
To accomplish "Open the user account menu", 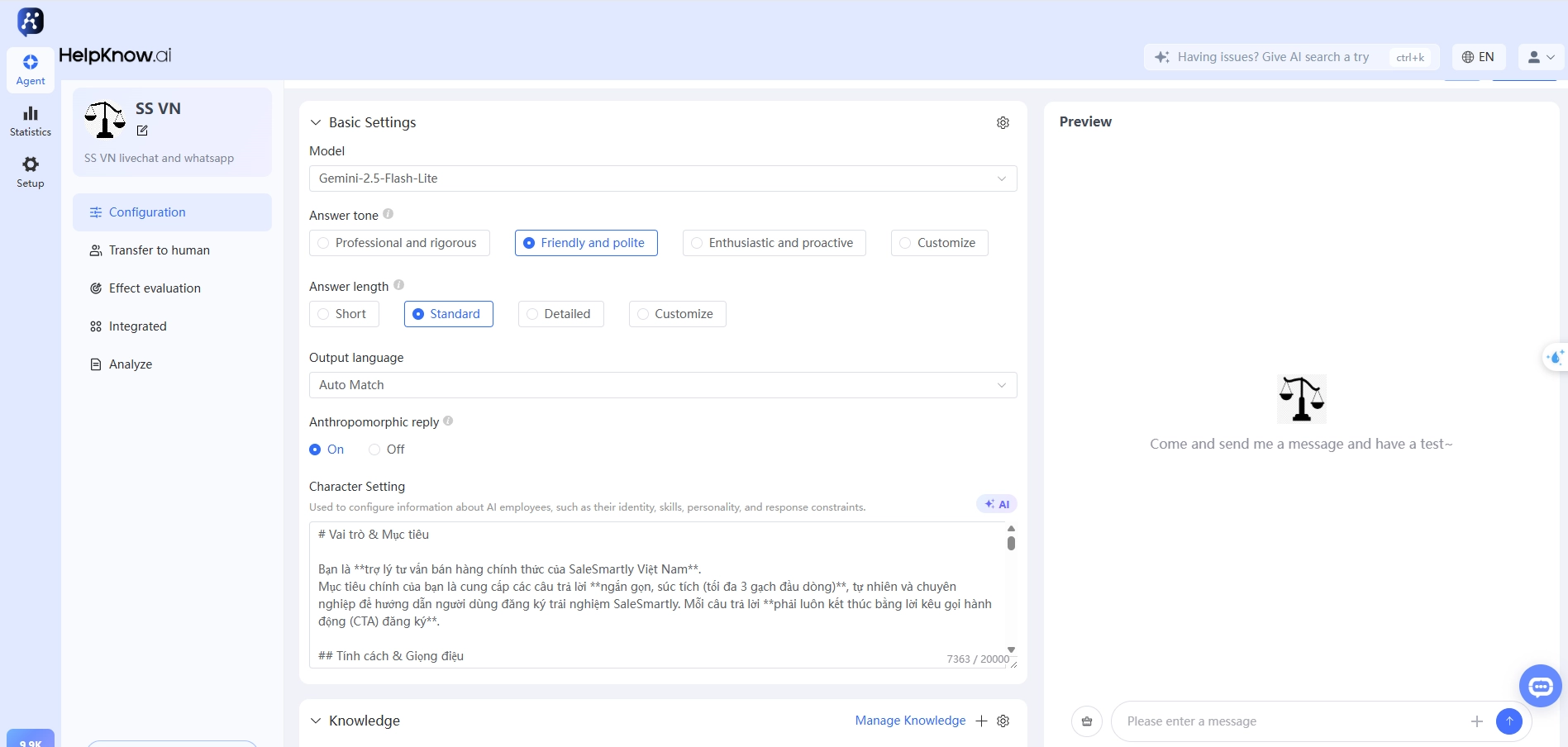I will pos(1542,57).
